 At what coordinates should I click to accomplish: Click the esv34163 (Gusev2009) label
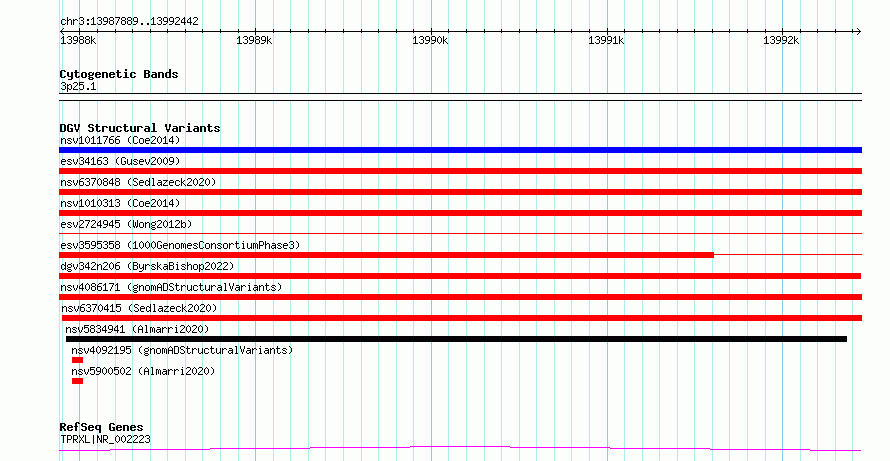click(x=120, y=161)
